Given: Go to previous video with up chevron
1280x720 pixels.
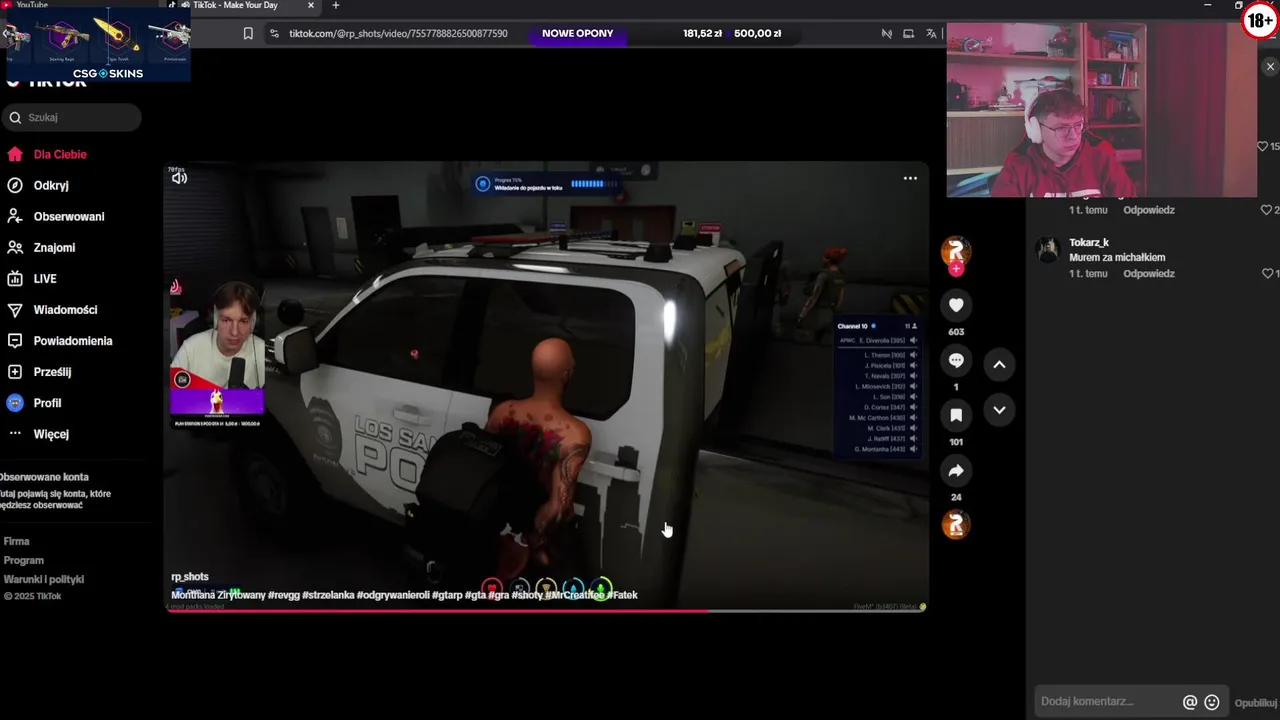Looking at the screenshot, I should point(999,365).
